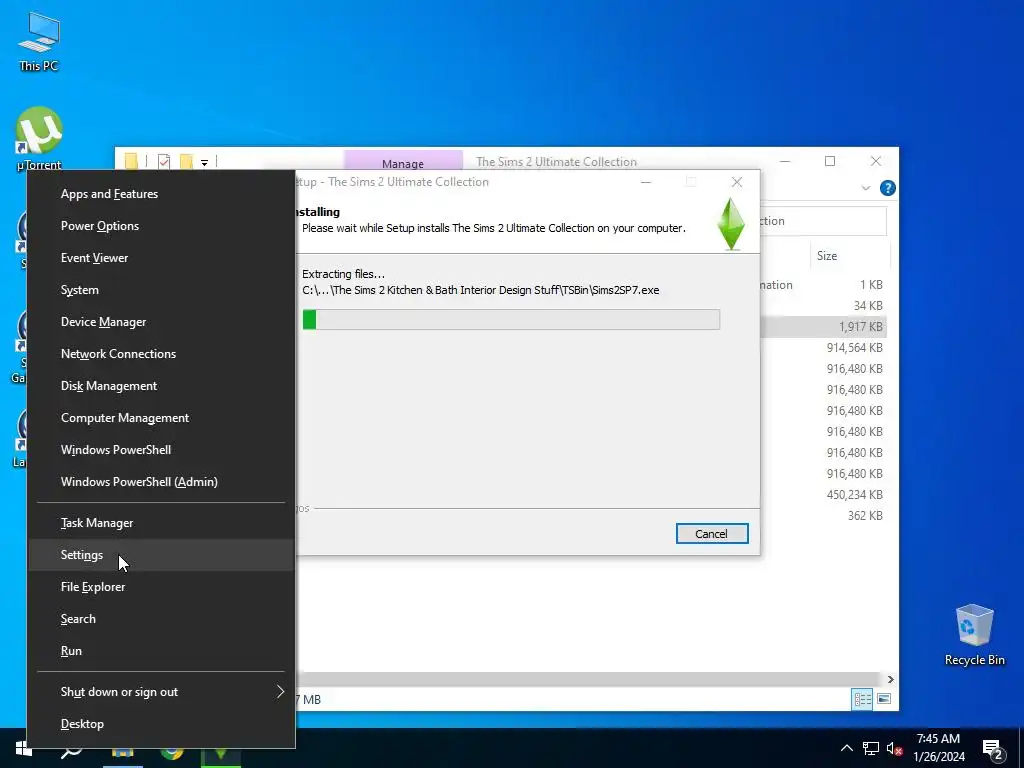Open the Customize Quick Access Toolbar dropdown
The height and width of the screenshot is (768, 1024).
[204, 163]
